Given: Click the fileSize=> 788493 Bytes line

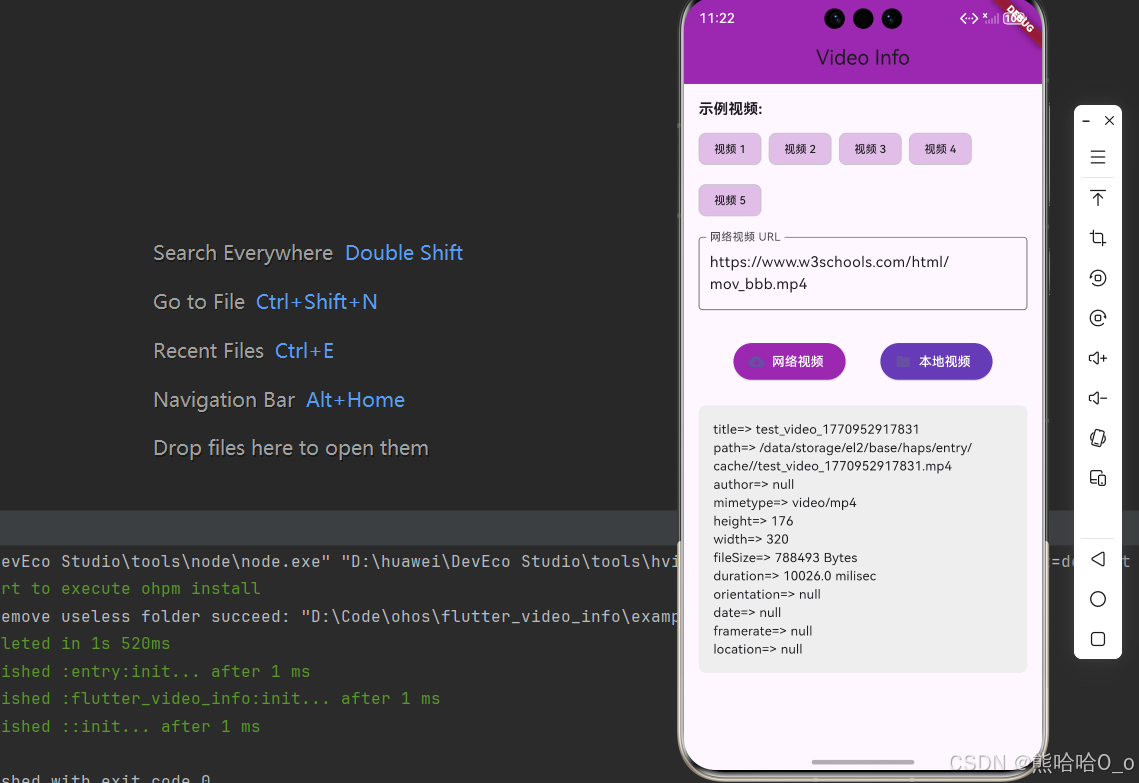Looking at the screenshot, I should click(785, 557).
